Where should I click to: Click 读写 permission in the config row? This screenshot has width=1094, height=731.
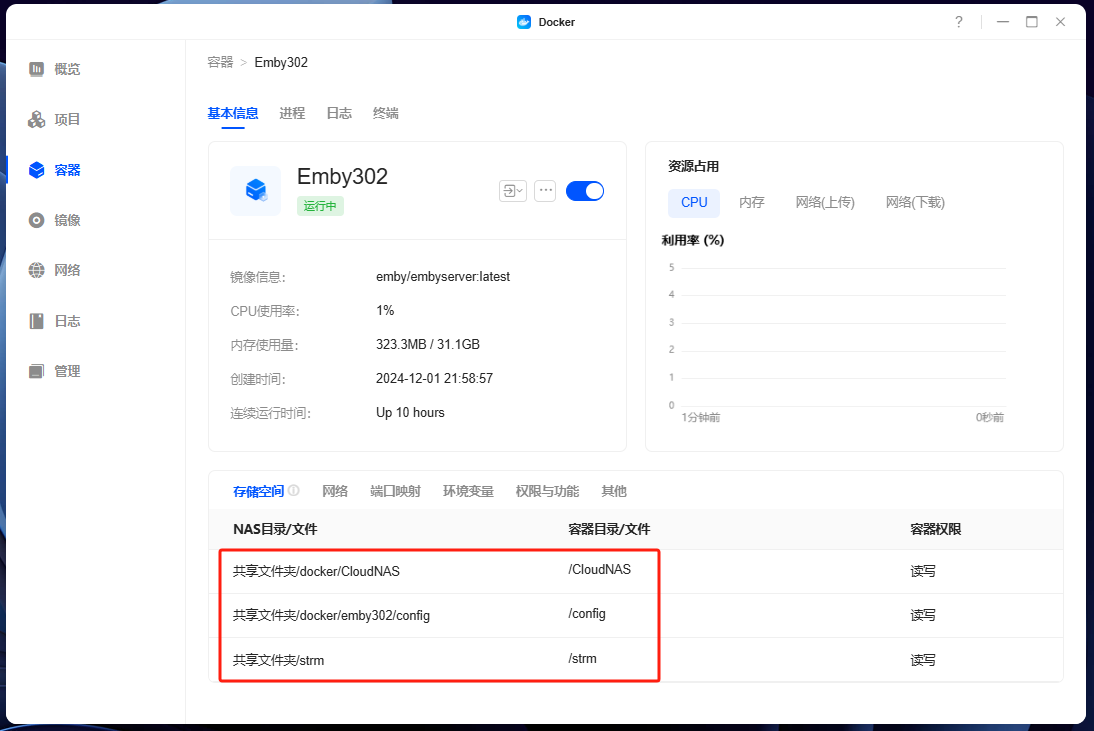[x=922, y=615]
